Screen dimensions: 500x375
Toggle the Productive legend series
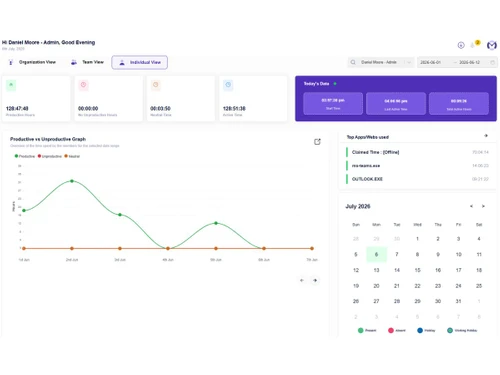pos(25,156)
